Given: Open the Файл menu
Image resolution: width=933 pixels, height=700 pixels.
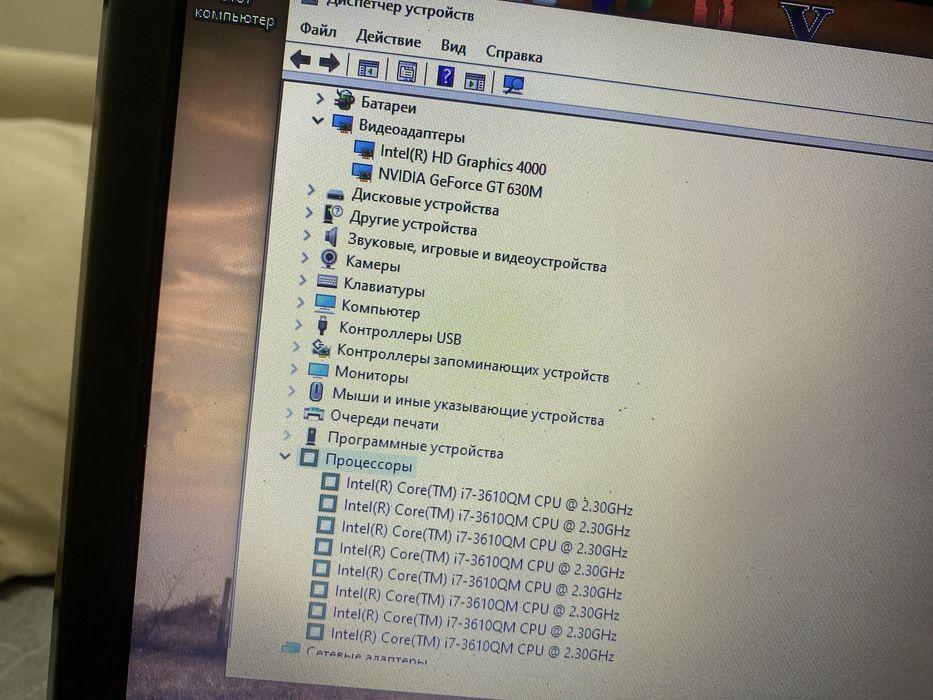Looking at the screenshot, I should [318, 29].
